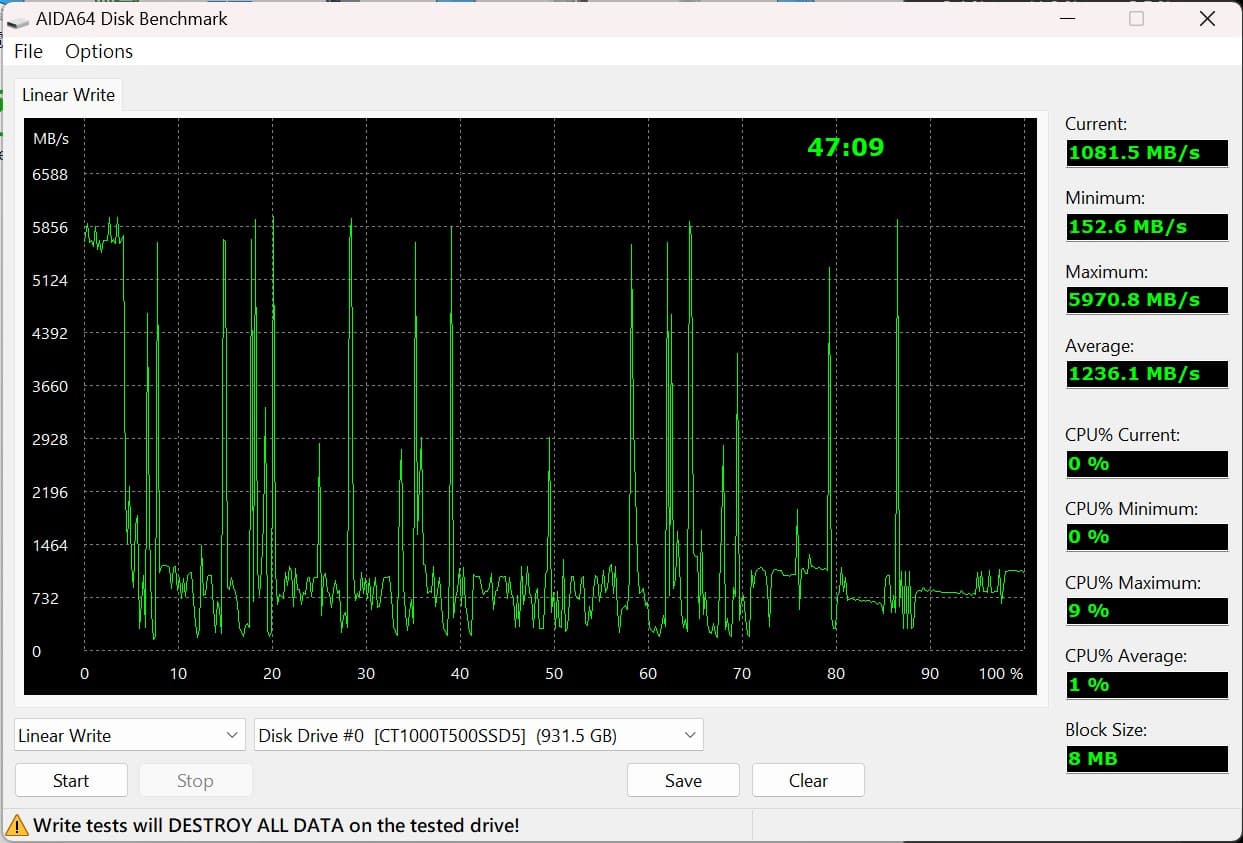The image size is (1243, 843).
Task: Maximize the AIDA64 Disk Benchmark window
Action: click(x=1136, y=18)
